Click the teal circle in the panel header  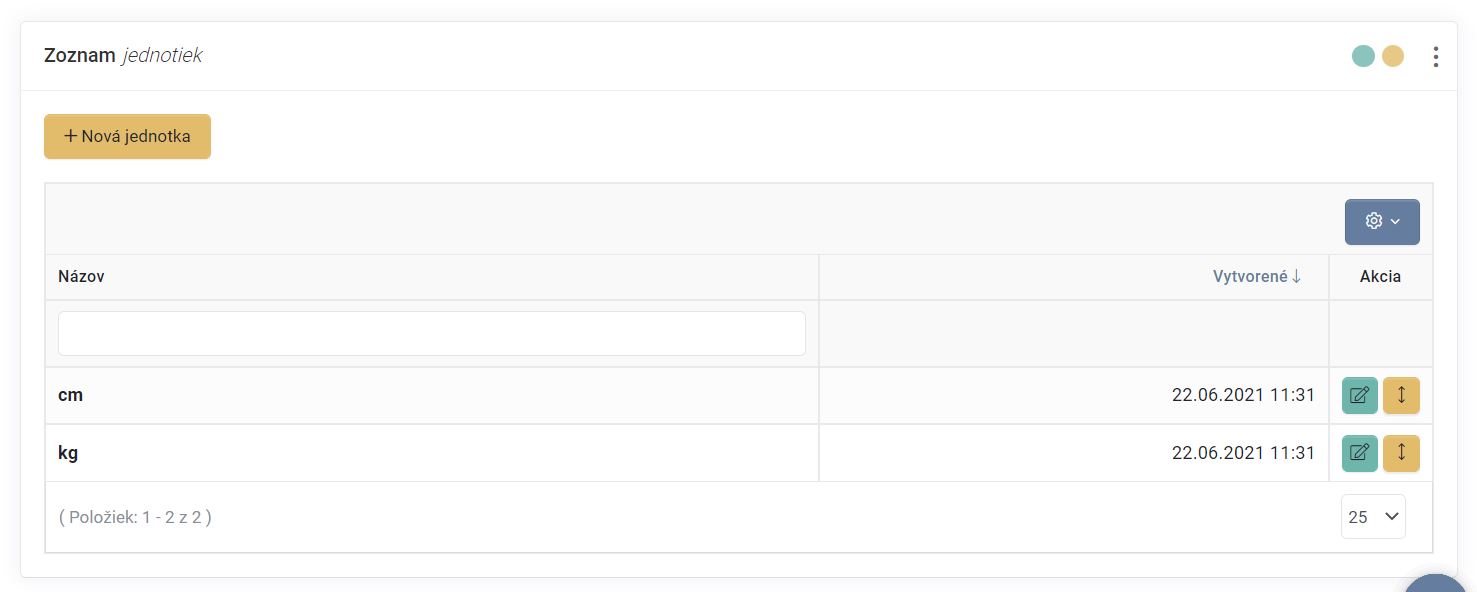(x=1363, y=56)
